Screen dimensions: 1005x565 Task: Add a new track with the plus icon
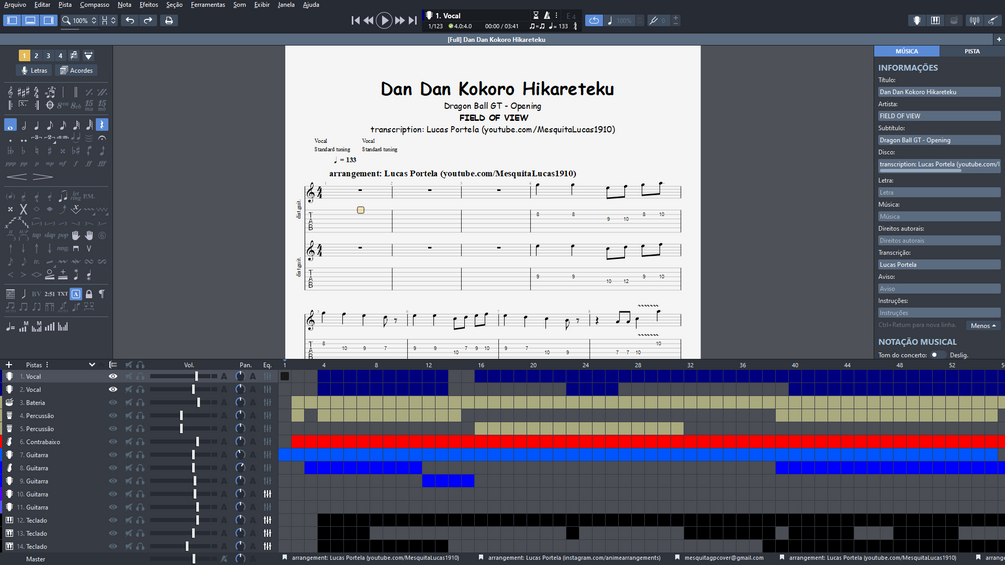click(9, 364)
